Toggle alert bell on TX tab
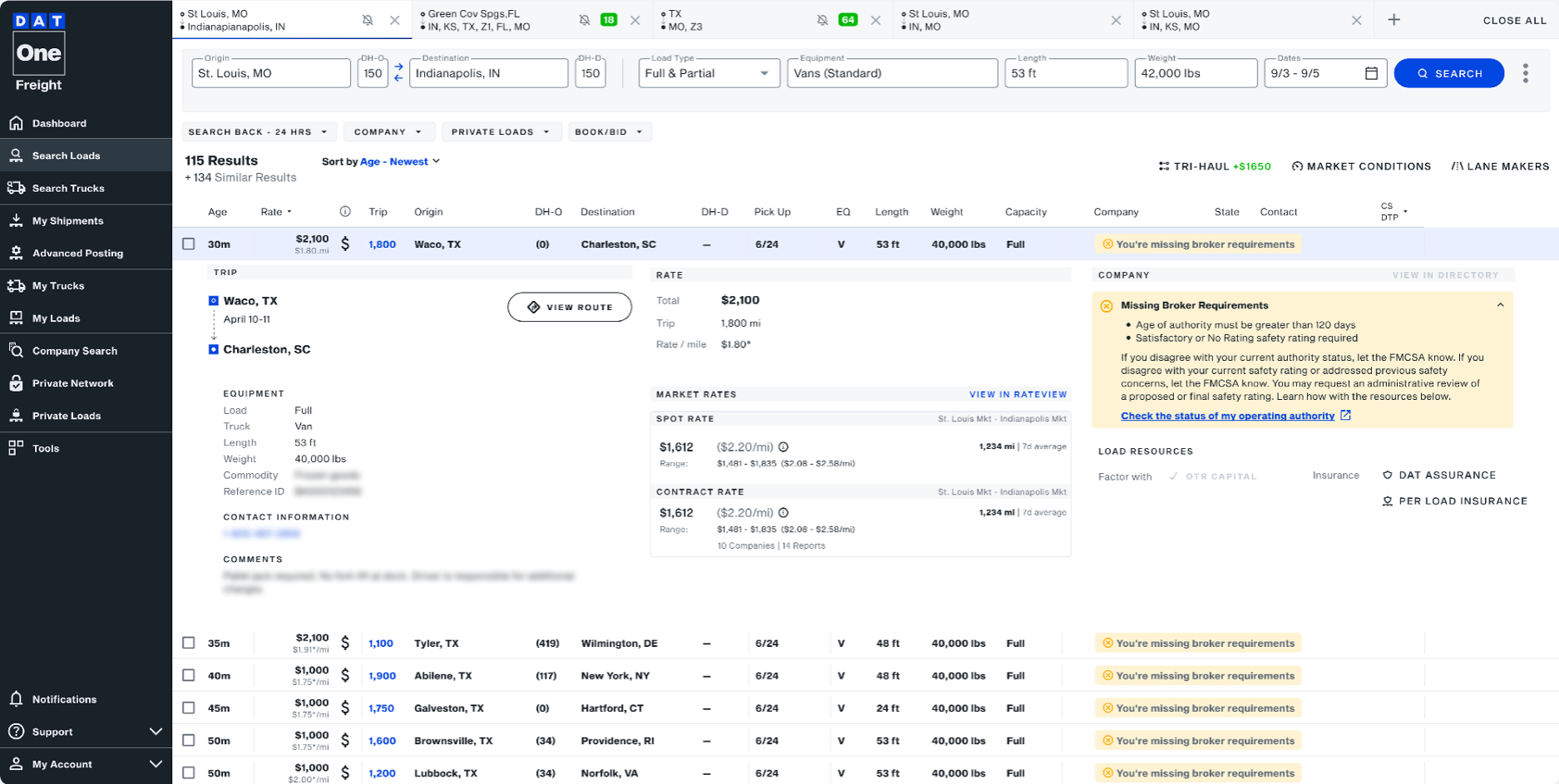 (x=822, y=20)
